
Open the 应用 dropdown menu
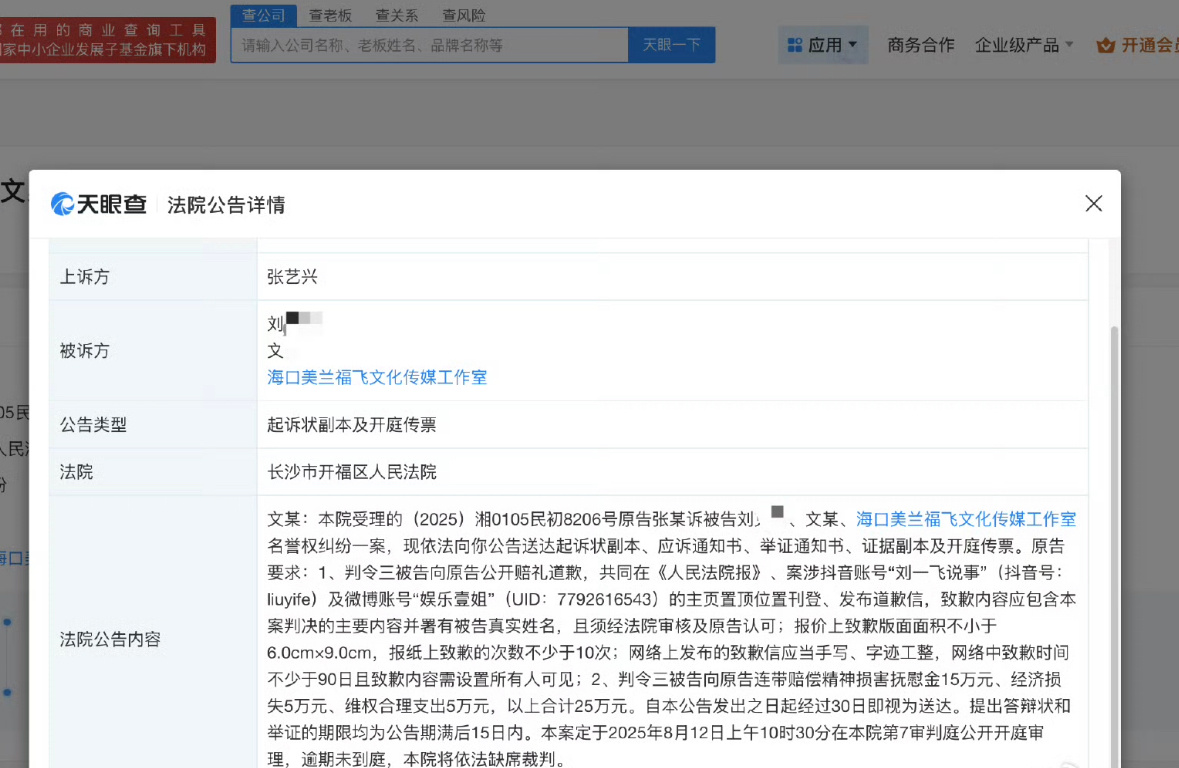823,45
